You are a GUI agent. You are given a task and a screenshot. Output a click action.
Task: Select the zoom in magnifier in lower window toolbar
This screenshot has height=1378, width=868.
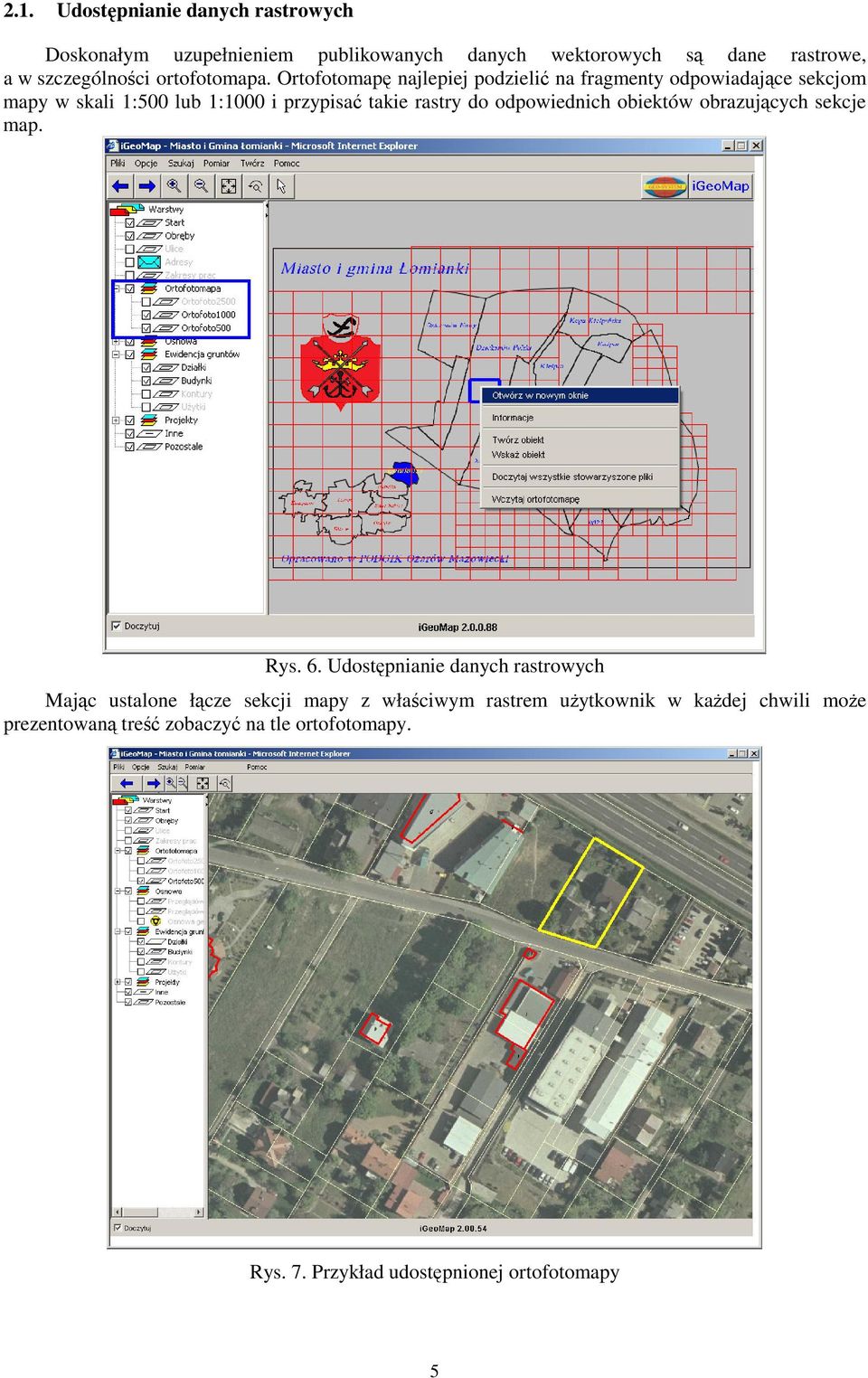[170, 783]
